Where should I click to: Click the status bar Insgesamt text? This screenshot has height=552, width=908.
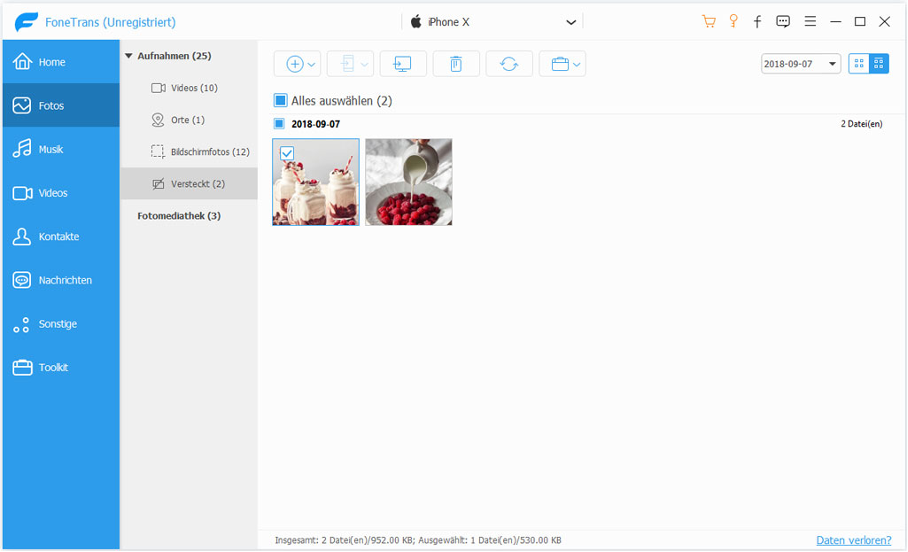[418, 540]
